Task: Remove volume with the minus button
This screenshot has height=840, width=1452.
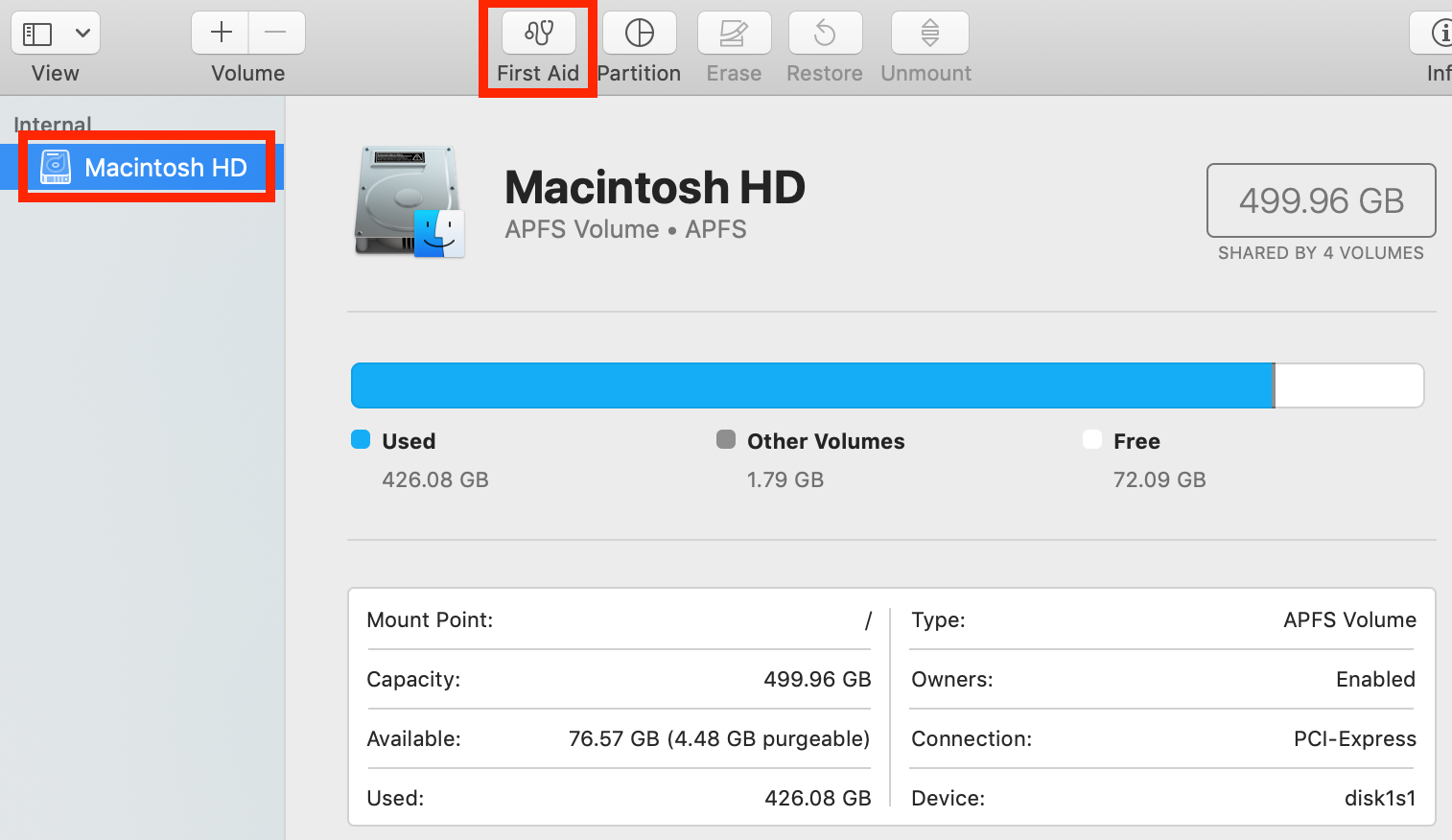Action: [276, 33]
